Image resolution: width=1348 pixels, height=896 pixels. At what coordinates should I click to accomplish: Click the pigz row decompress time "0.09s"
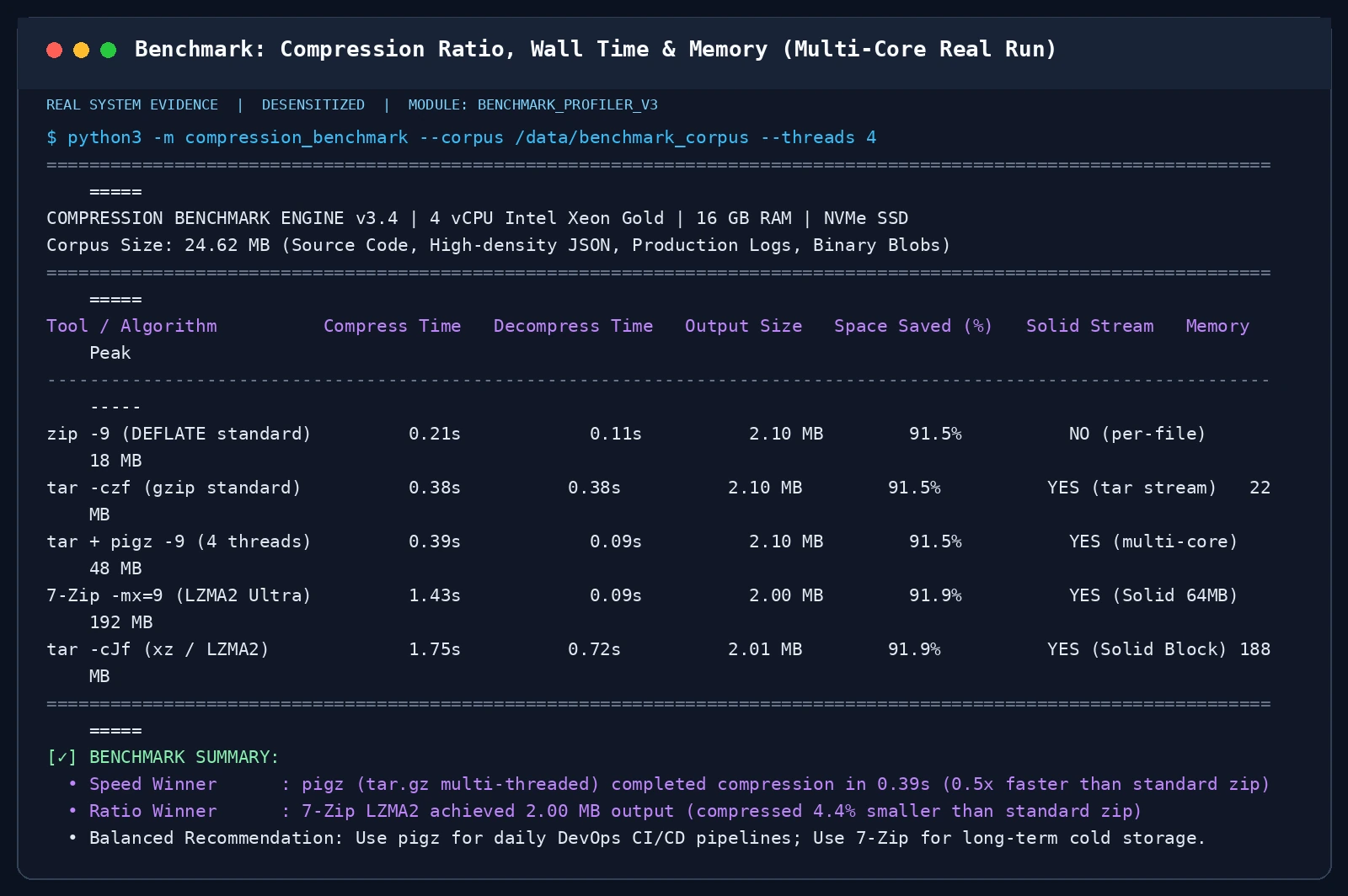click(x=616, y=541)
